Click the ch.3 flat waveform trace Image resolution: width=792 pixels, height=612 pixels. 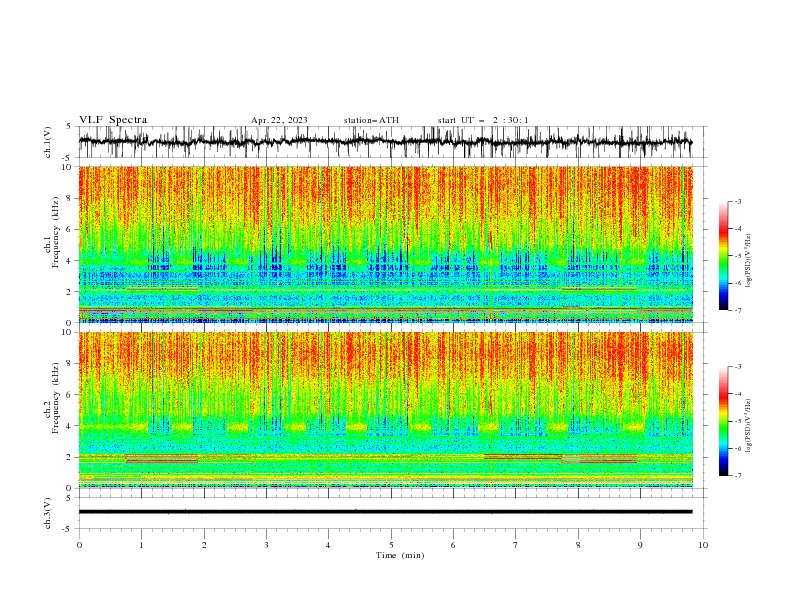click(385, 512)
